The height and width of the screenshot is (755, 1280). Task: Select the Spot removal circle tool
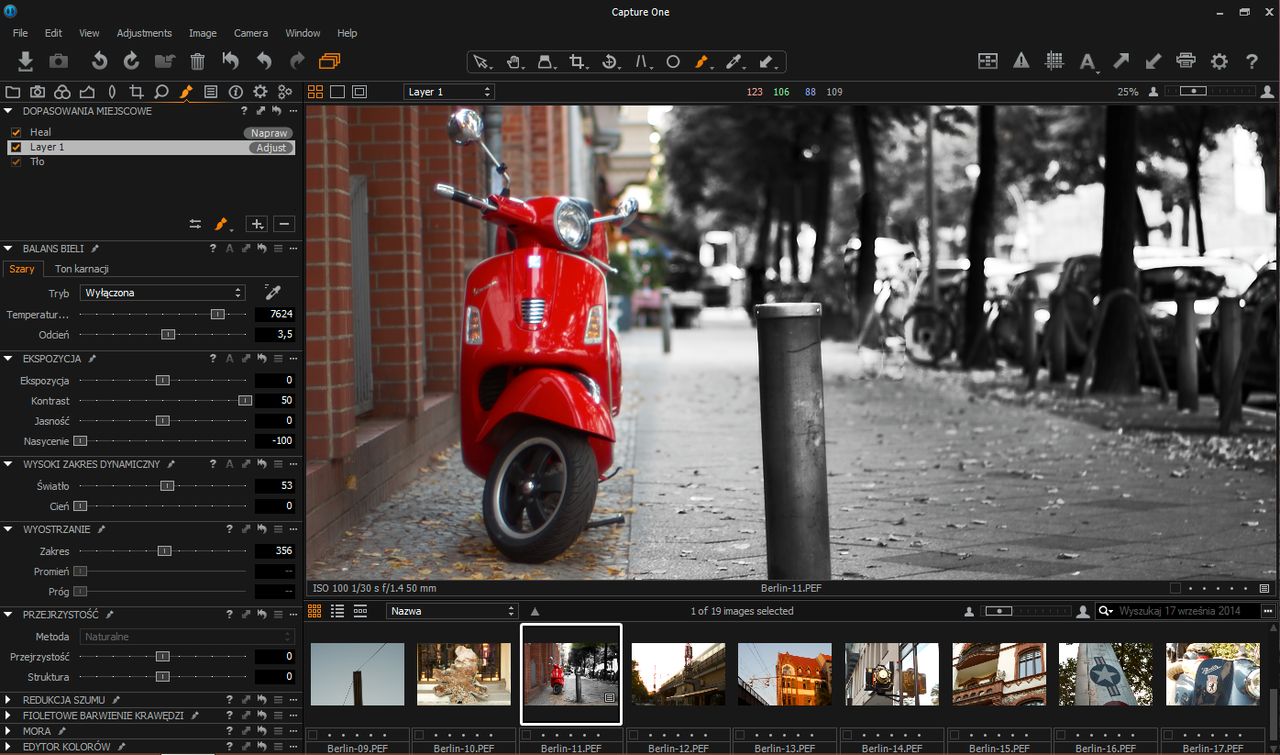(x=673, y=61)
